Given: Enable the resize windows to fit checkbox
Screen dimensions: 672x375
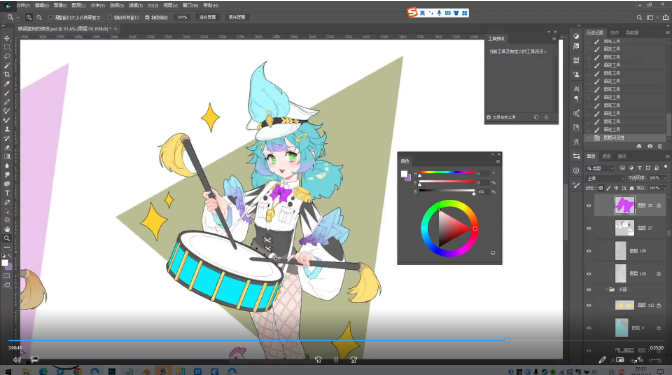Looking at the screenshot, I should (x=51, y=18).
